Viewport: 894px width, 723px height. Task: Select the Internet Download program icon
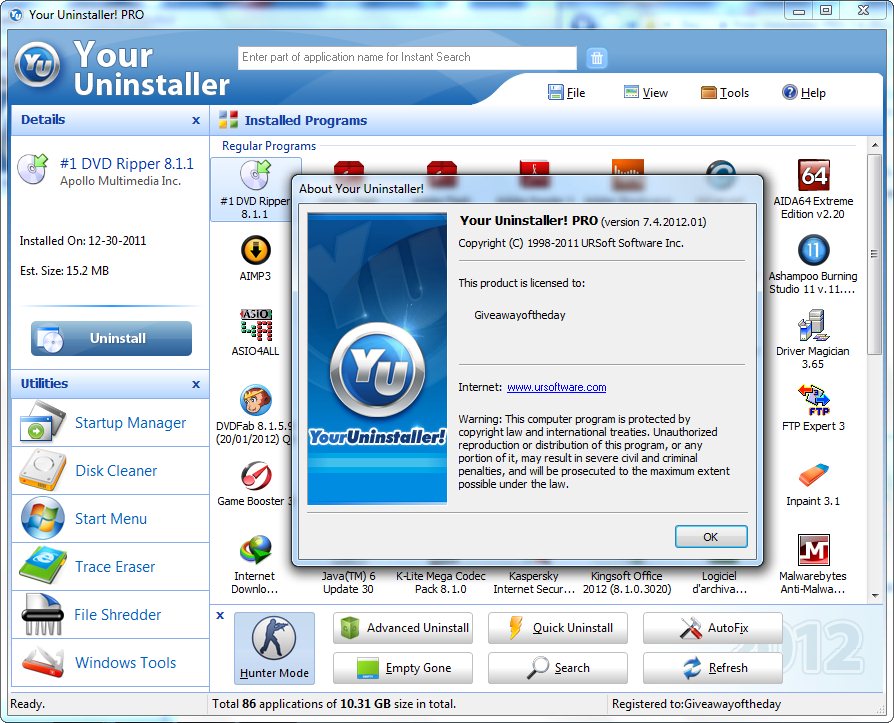point(255,550)
